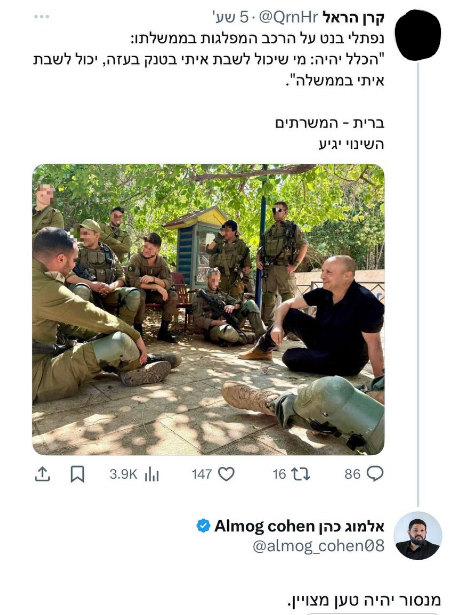Viewport: 454px width, 615px height.
Task: Open Almog Cohen's profile picture
Action: coord(418,535)
